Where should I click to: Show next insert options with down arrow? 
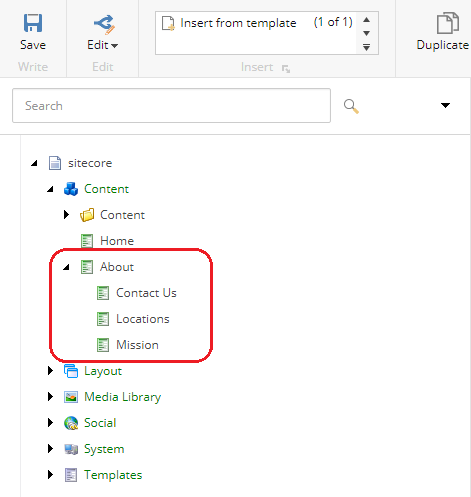[x=367, y=33]
